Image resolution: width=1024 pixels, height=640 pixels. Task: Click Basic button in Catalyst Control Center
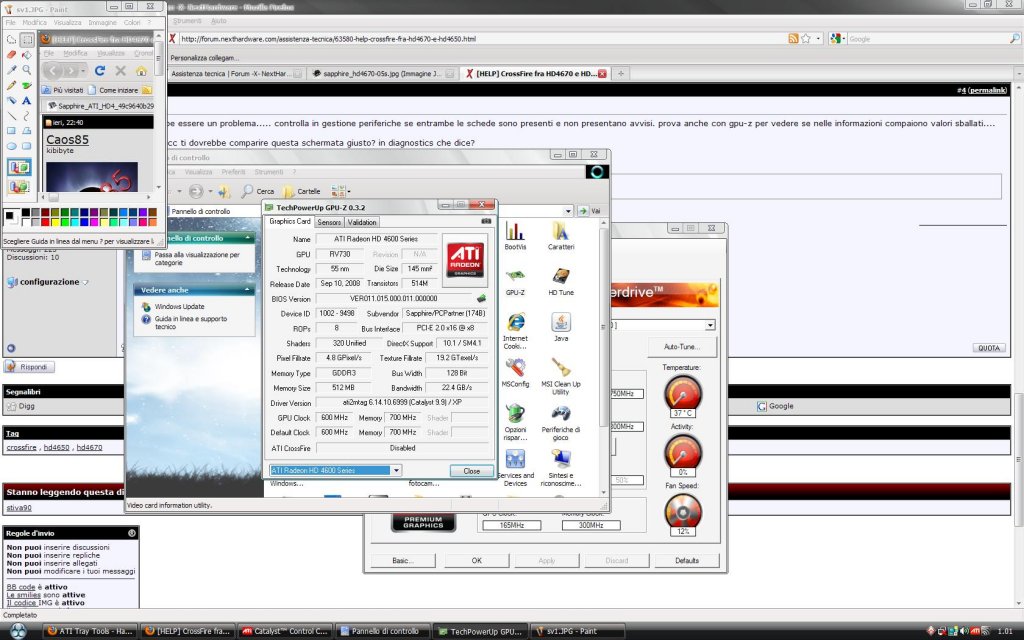tap(402, 560)
